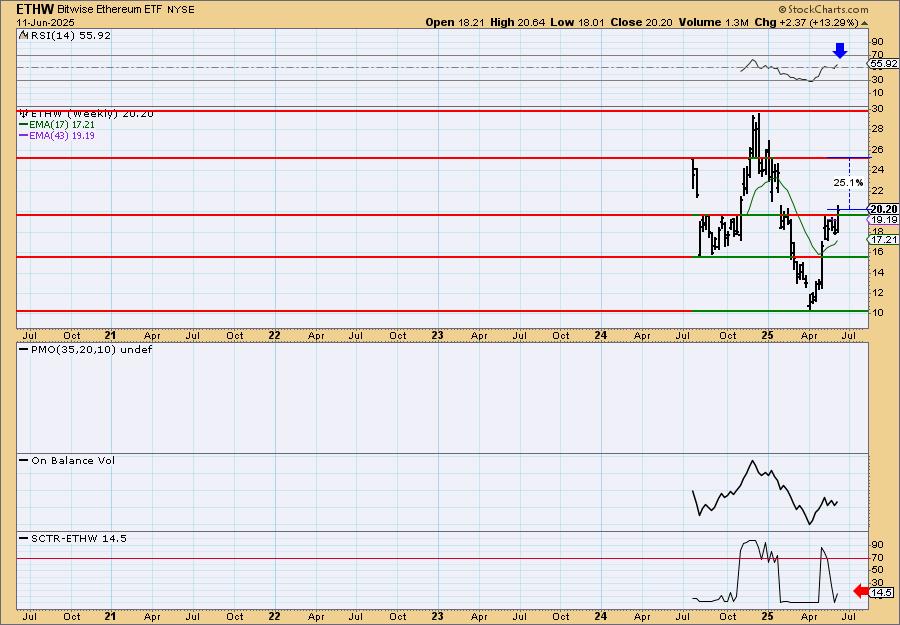Select the PMO(35,20,10) undef label

[x=86, y=349]
